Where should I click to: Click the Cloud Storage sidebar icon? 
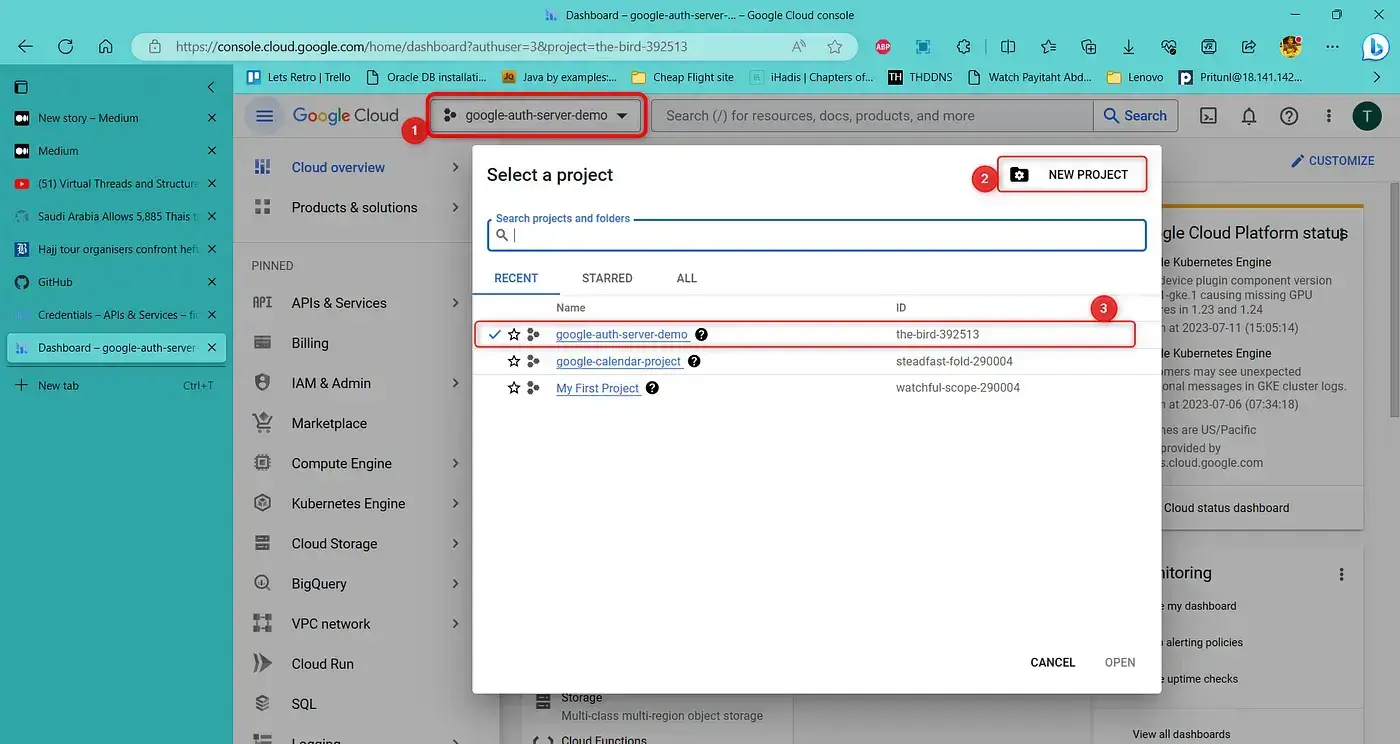(x=262, y=543)
